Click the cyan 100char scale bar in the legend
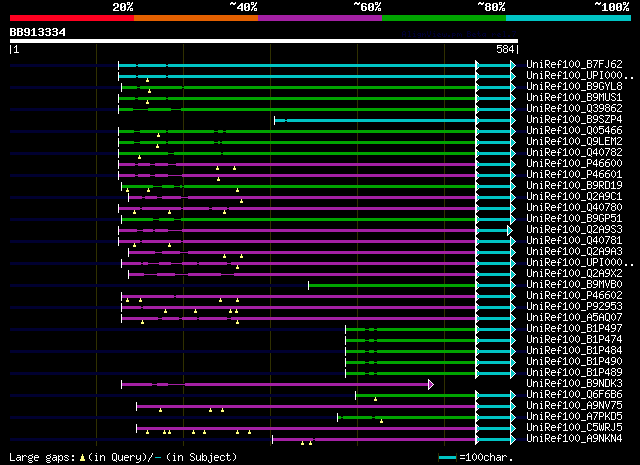 tap(447, 458)
